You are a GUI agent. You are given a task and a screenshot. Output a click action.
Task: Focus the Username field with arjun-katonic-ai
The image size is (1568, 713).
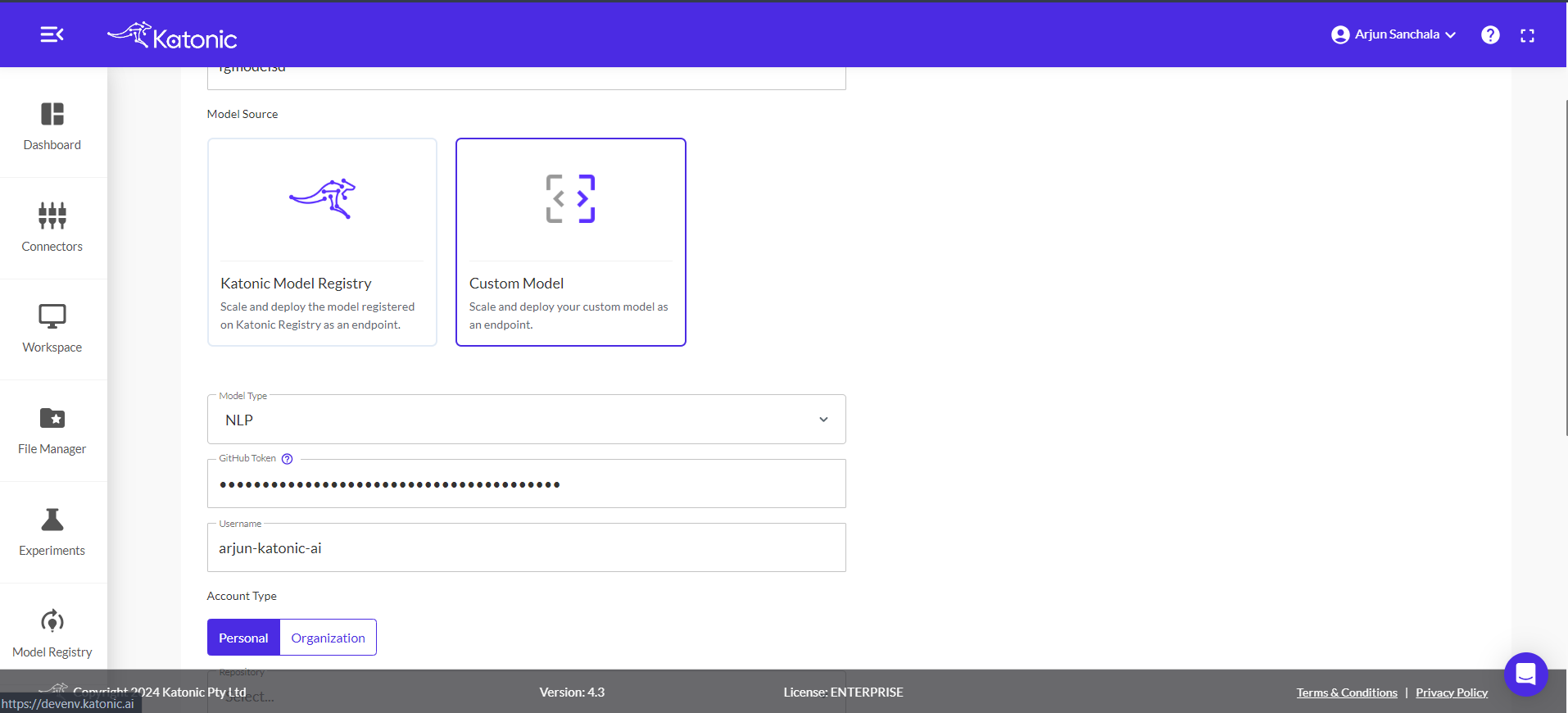[526, 547]
